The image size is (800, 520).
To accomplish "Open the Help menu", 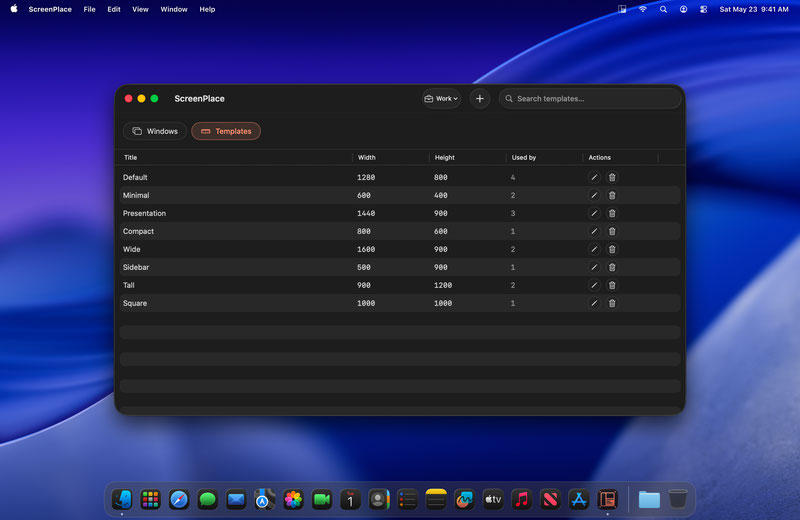I will 207,9.
